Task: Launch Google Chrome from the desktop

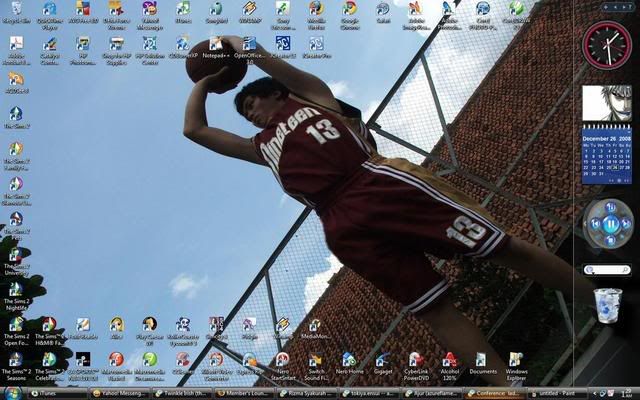Action: coord(349,10)
